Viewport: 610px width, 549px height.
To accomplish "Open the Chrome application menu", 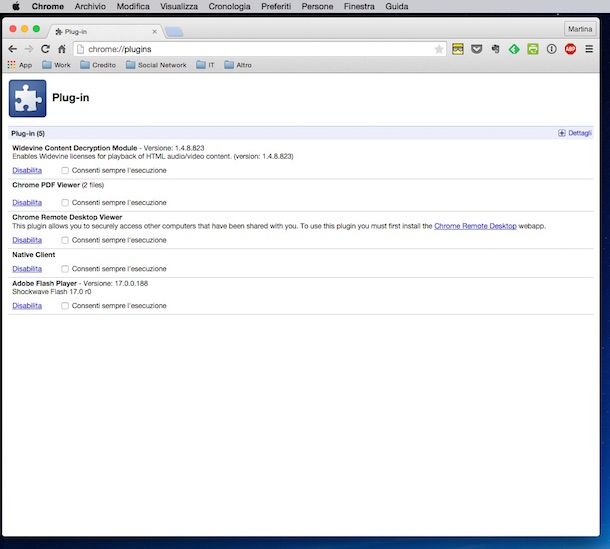I will point(47,6).
